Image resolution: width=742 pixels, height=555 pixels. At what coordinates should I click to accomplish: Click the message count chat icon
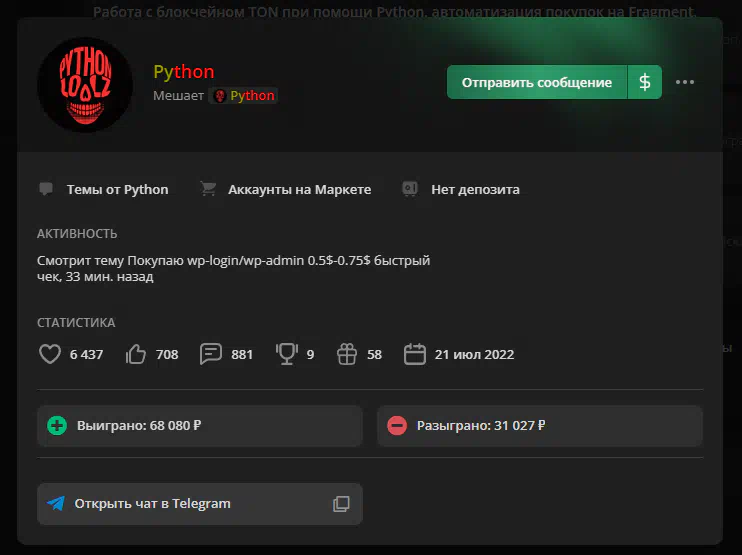click(x=211, y=354)
